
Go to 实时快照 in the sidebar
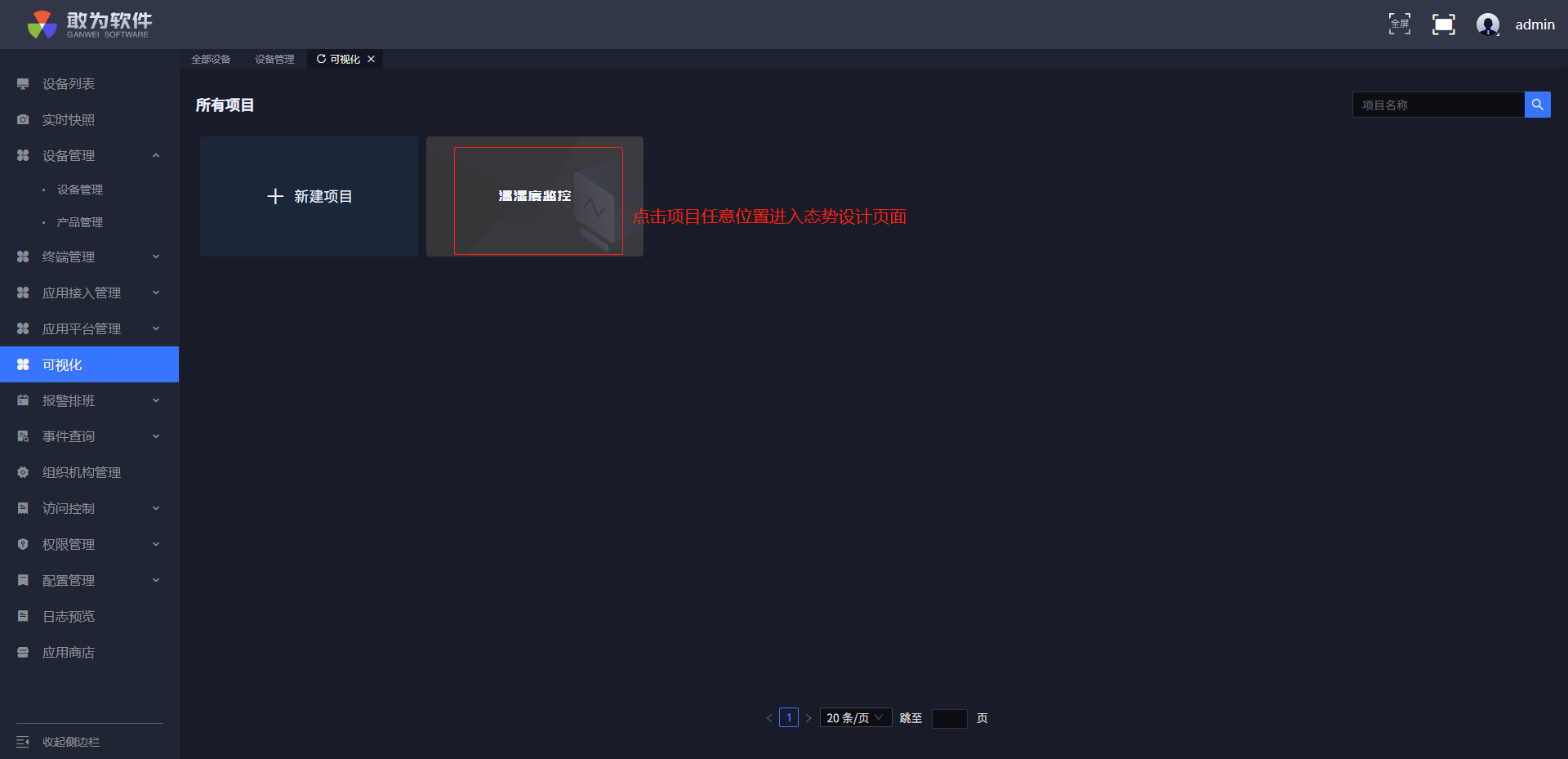[x=69, y=120]
